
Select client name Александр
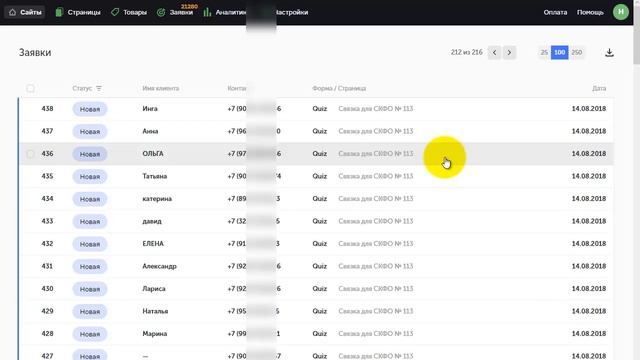[159, 266]
